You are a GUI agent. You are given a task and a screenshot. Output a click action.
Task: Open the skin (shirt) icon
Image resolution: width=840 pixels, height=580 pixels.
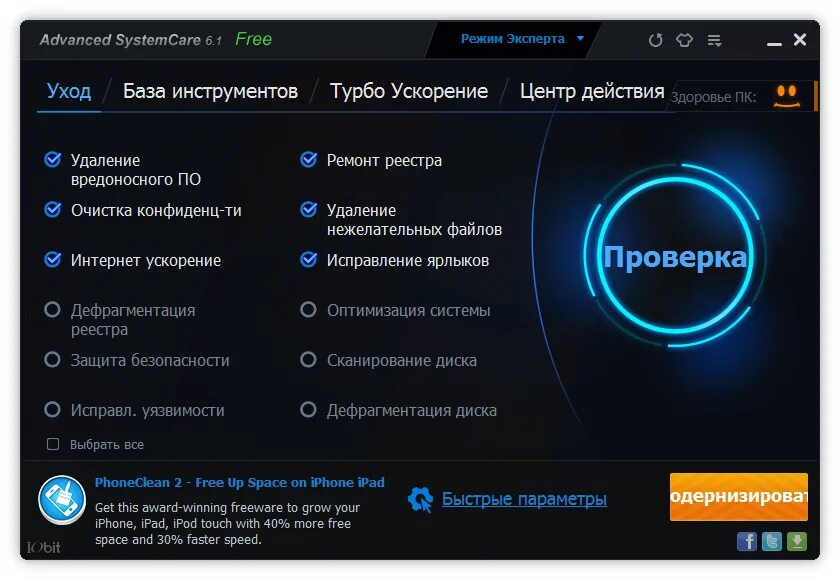click(684, 40)
